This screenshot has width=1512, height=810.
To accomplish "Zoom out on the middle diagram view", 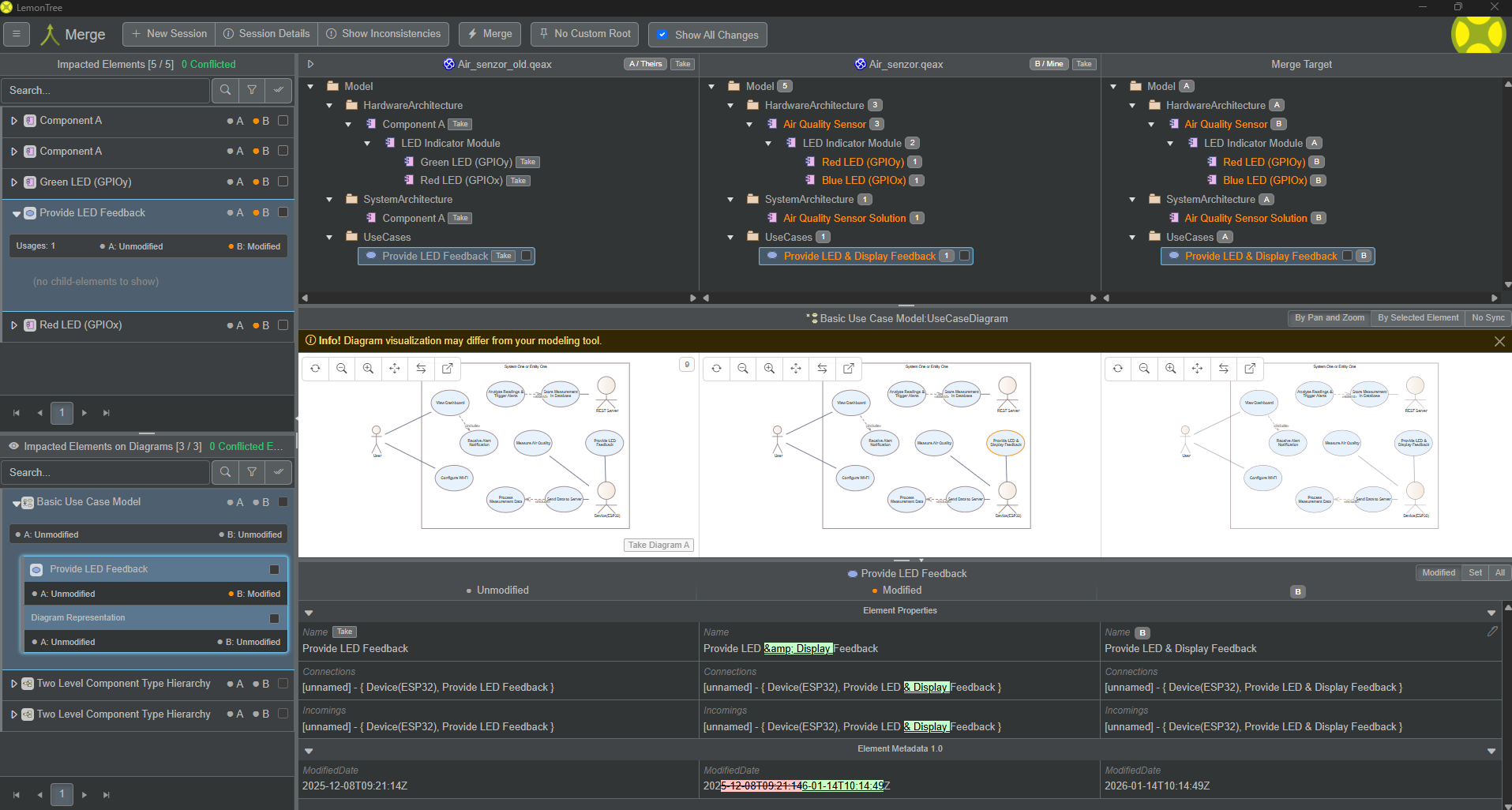I will [743, 369].
